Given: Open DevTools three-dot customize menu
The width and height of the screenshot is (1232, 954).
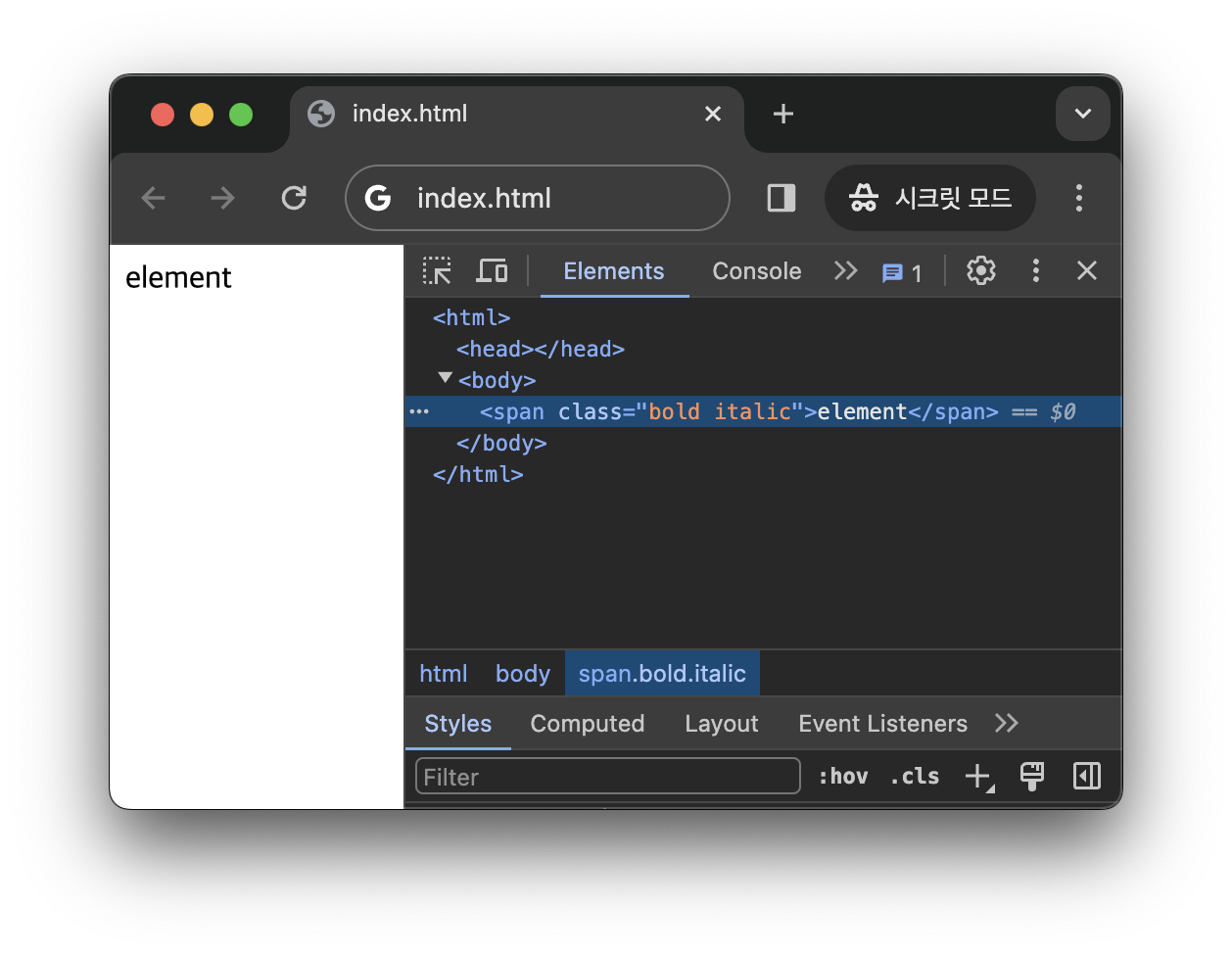Looking at the screenshot, I should (x=1035, y=270).
